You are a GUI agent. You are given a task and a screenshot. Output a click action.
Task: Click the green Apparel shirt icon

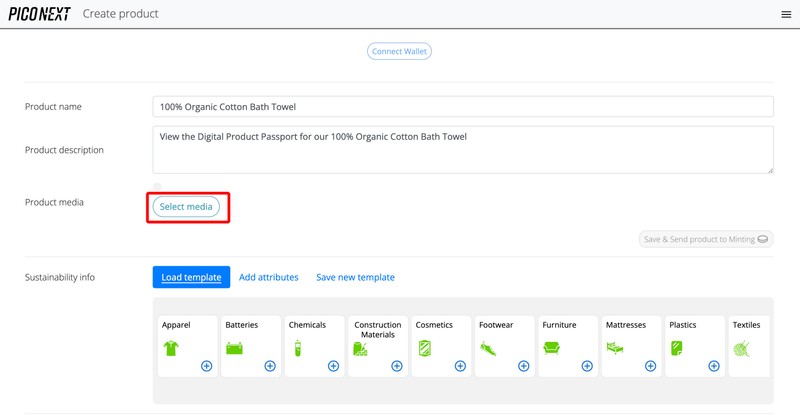point(170,348)
